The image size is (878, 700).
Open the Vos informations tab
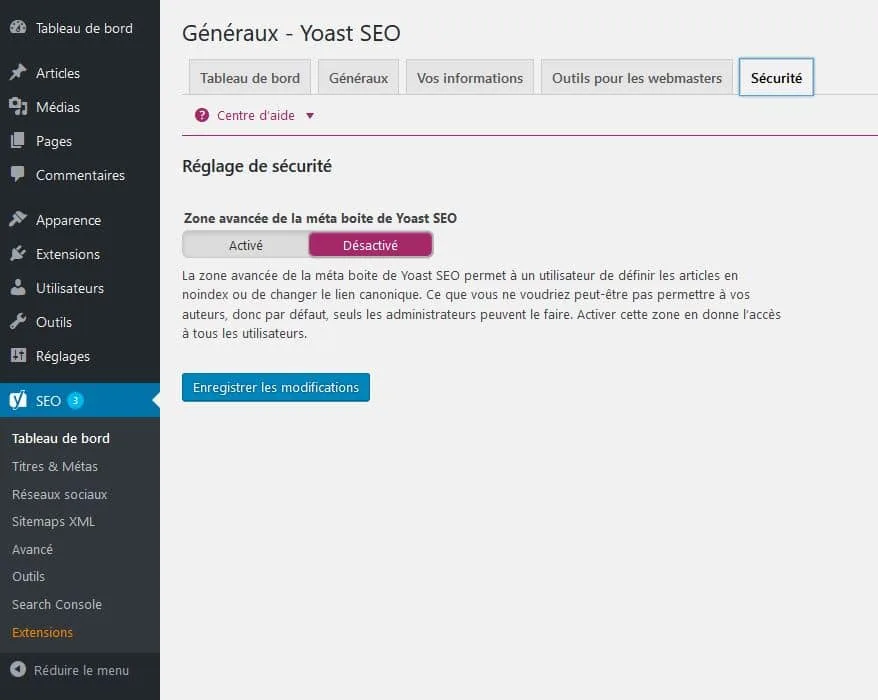tap(470, 78)
